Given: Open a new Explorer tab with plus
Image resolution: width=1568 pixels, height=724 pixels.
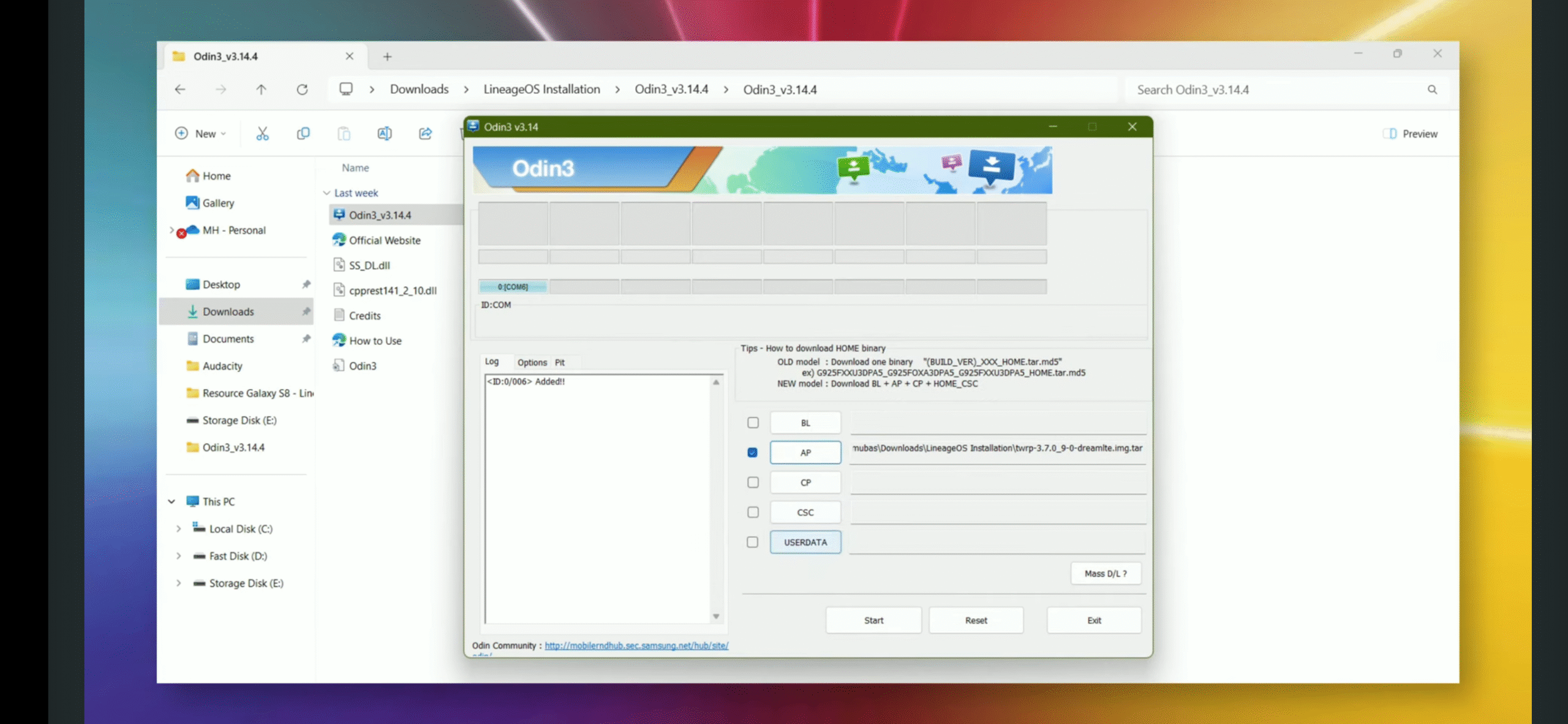Looking at the screenshot, I should coord(387,56).
